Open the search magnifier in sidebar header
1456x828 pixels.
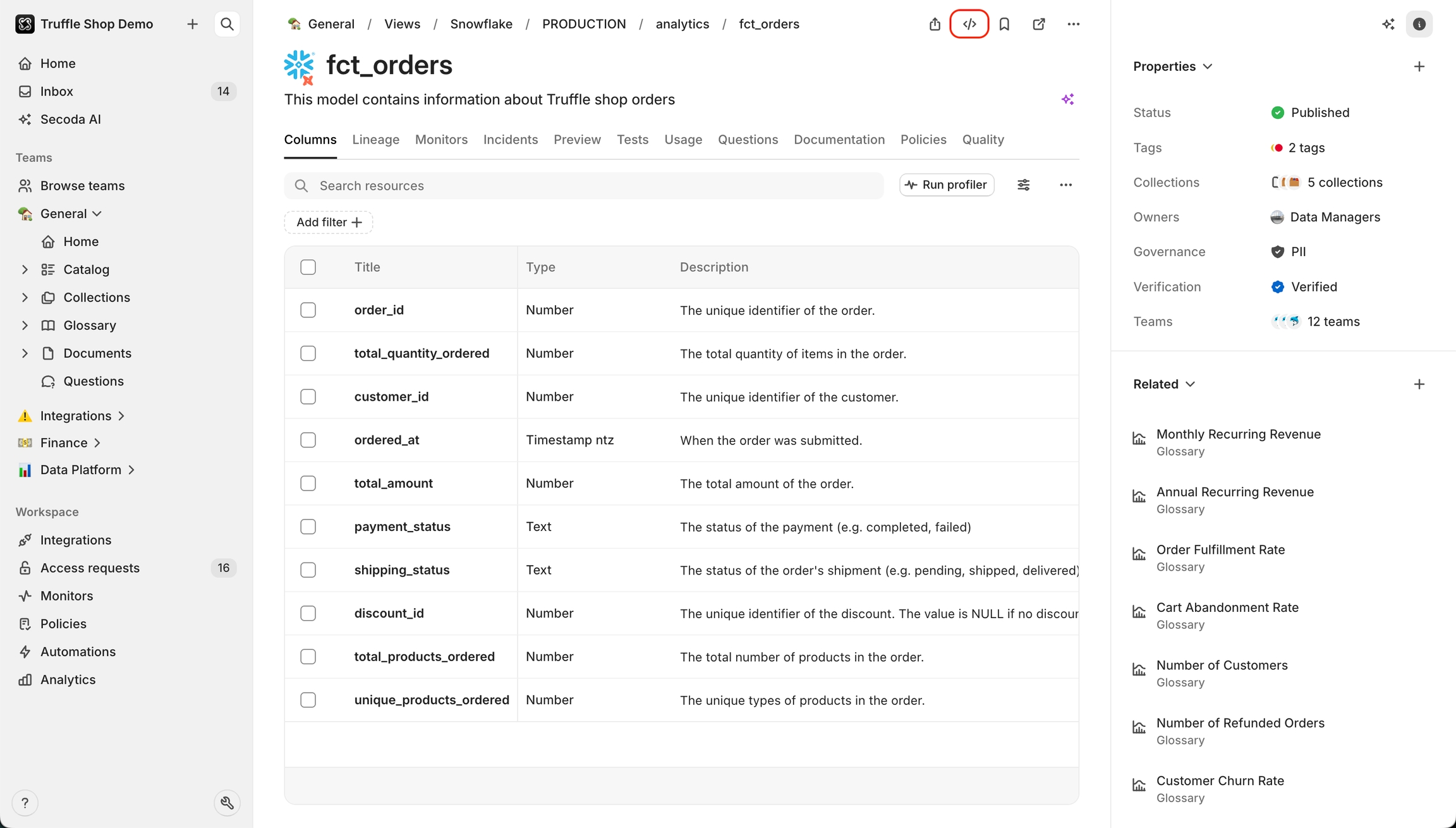pyautogui.click(x=227, y=24)
